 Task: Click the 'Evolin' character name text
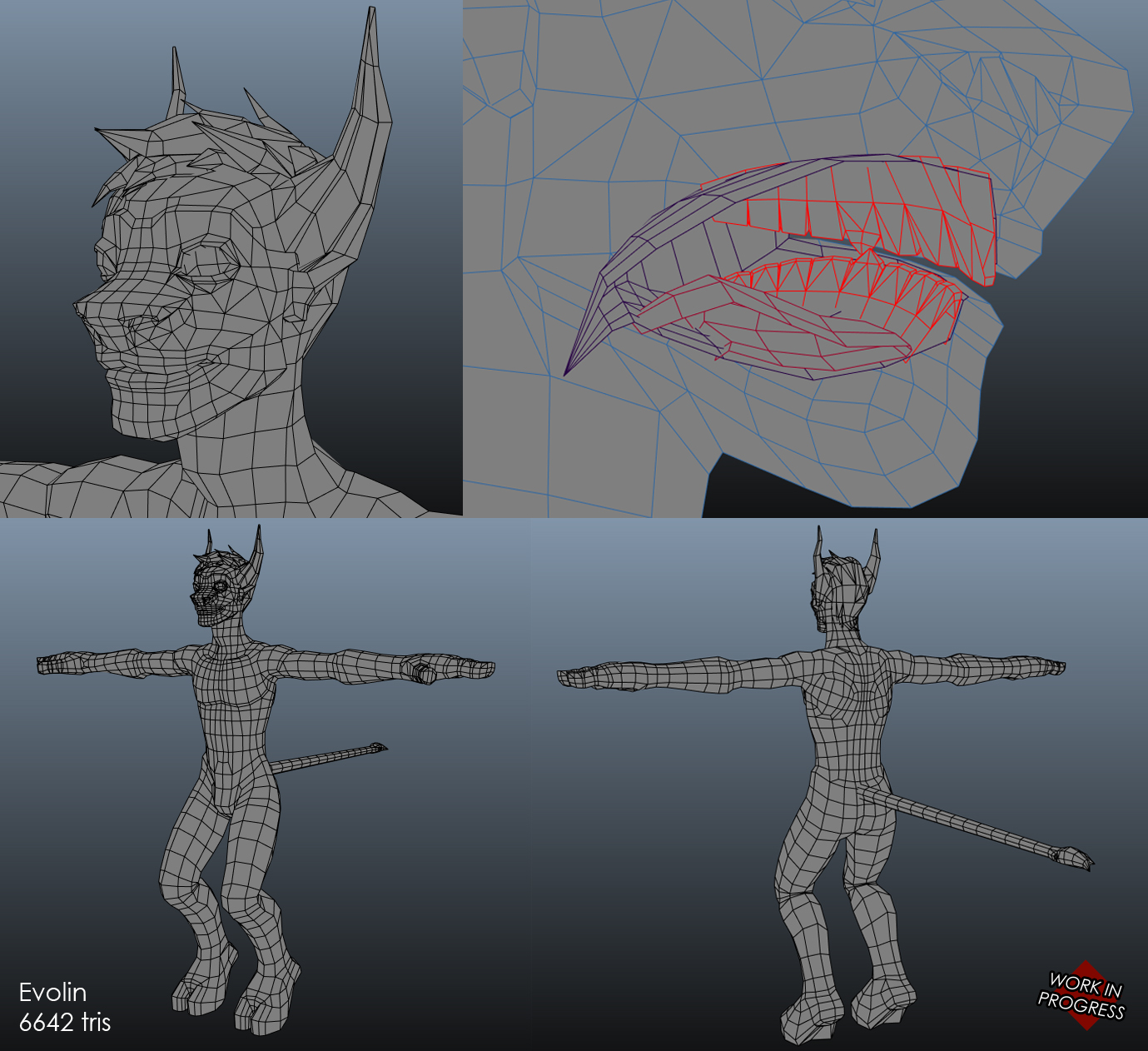click(x=52, y=993)
